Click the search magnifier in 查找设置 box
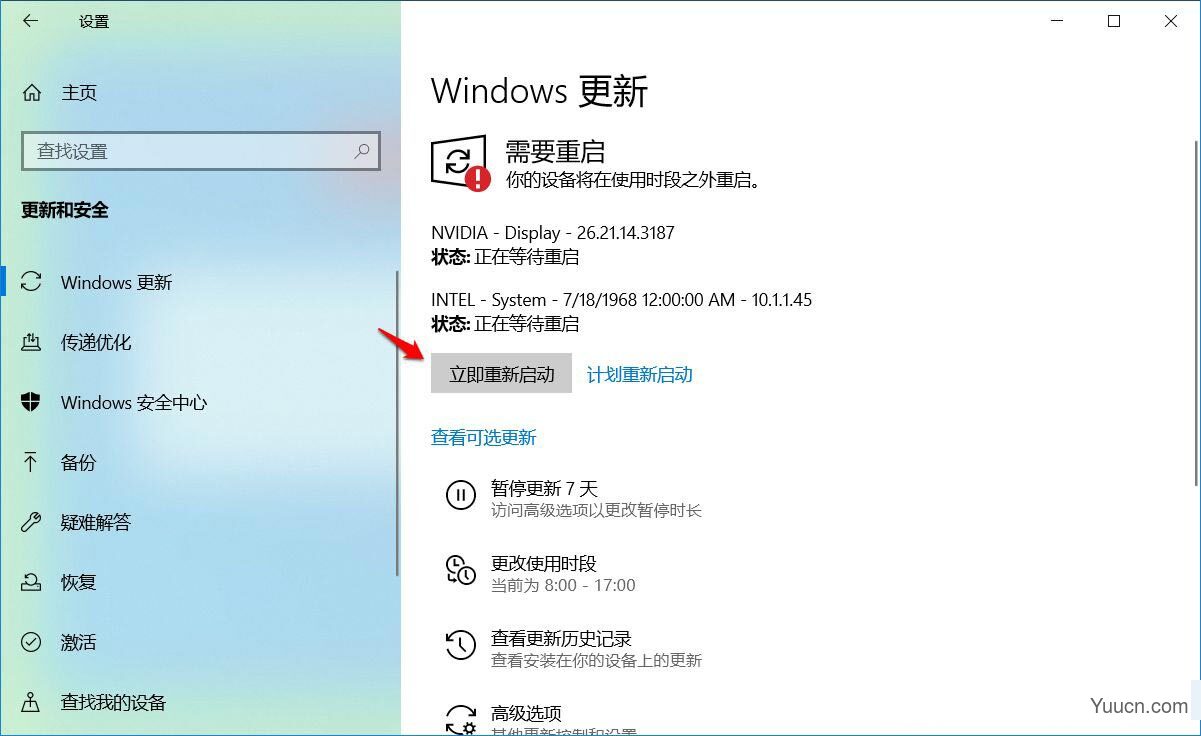Screen dimensions: 1201x736 [x=362, y=151]
